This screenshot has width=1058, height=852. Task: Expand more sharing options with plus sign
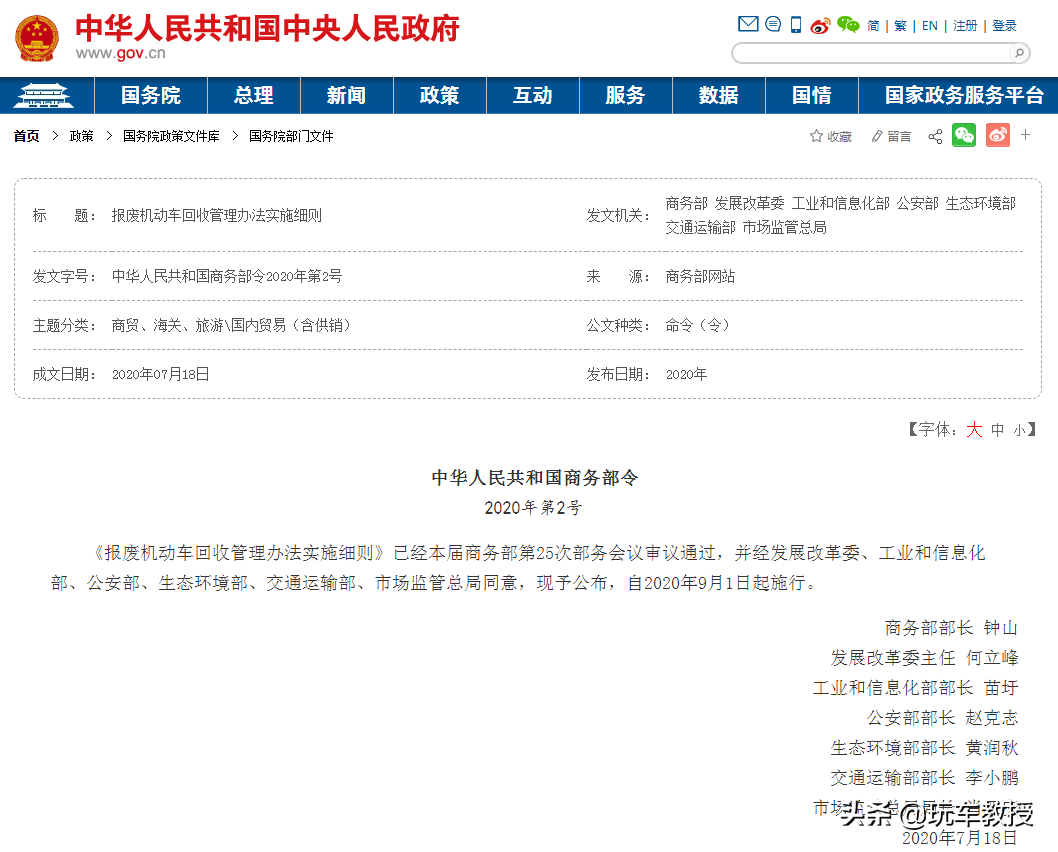pyautogui.click(x=1027, y=136)
